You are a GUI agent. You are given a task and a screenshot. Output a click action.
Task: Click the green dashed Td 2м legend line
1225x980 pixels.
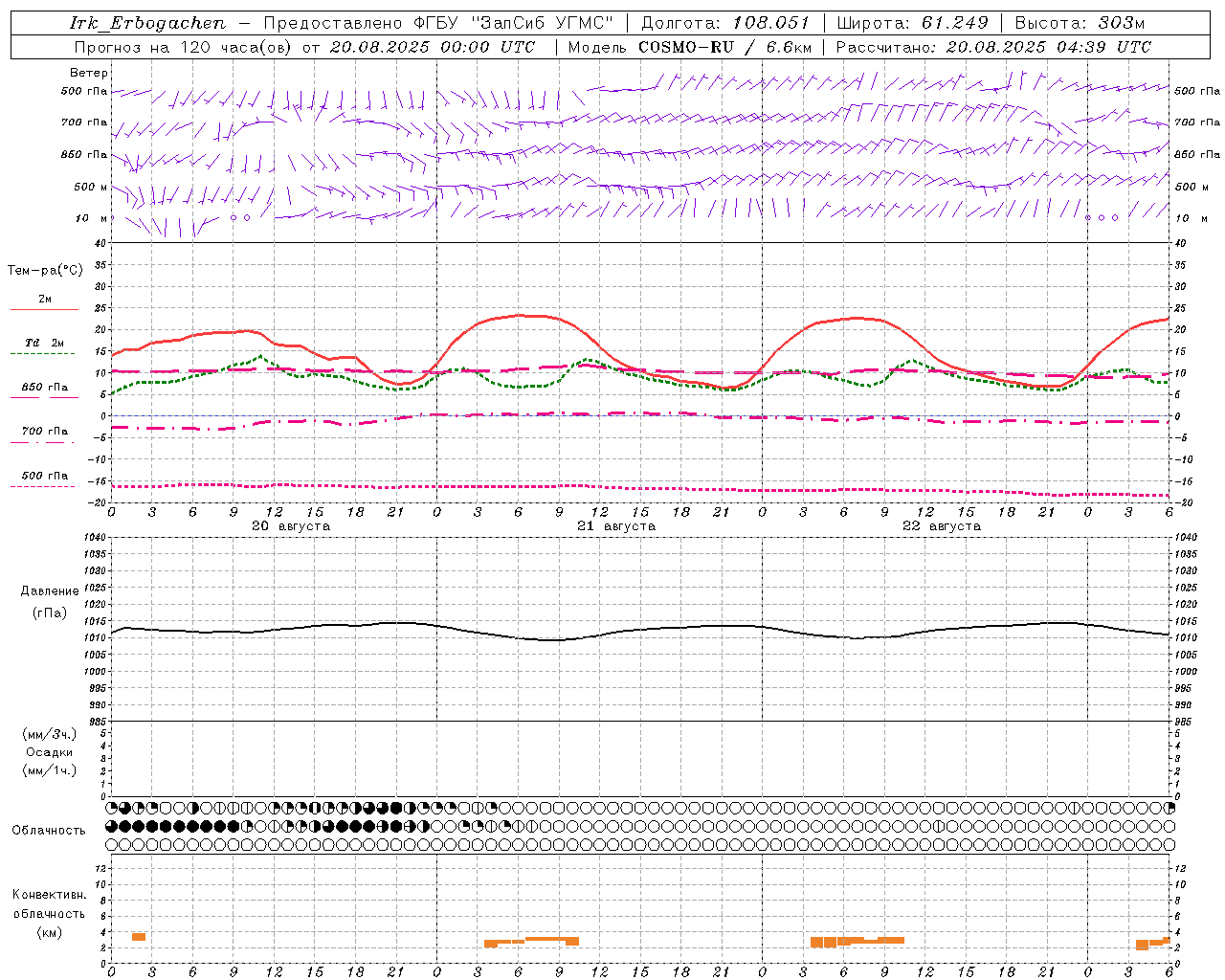42,354
